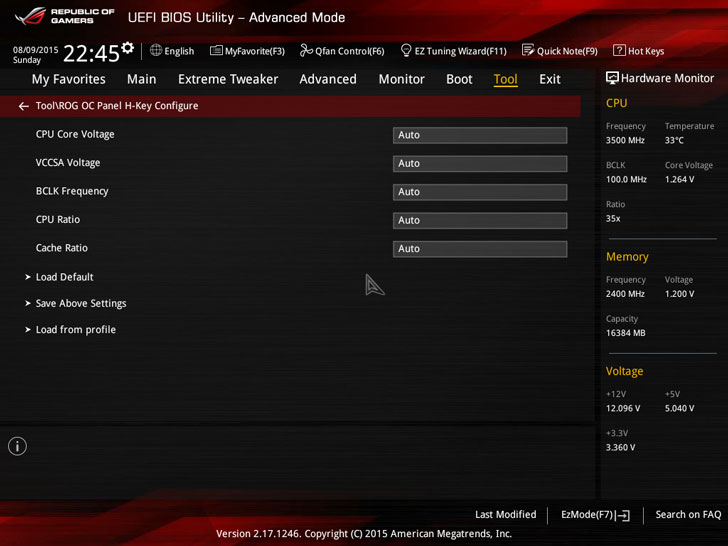Open the Exit tab
Image resolution: width=728 pixels, height=546 pixels.
click(550, 79)
